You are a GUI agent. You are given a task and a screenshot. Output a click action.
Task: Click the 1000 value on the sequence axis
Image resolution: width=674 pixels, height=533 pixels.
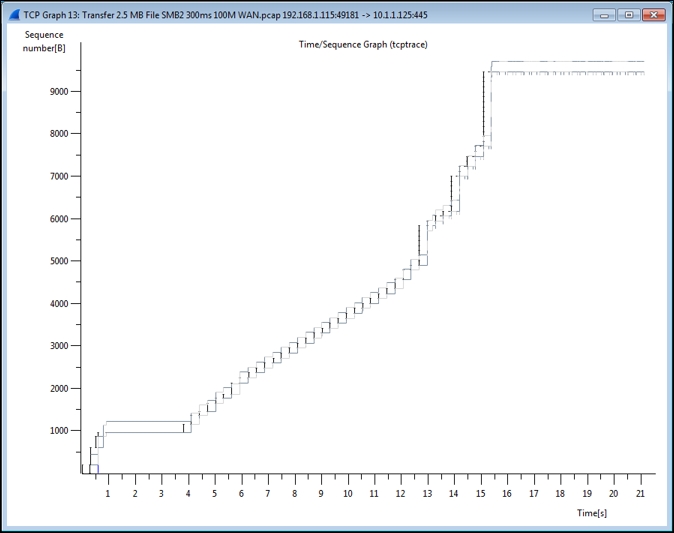59,430
